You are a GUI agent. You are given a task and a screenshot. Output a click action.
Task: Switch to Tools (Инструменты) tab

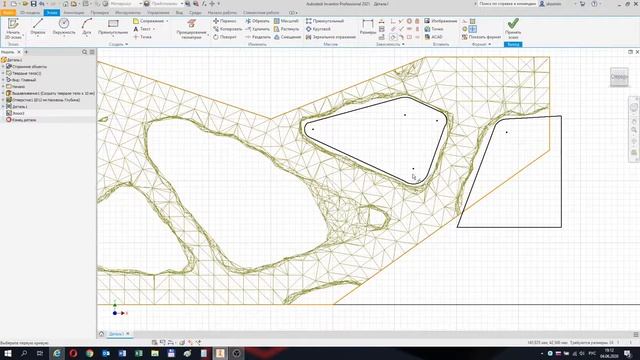pos(128,13)
